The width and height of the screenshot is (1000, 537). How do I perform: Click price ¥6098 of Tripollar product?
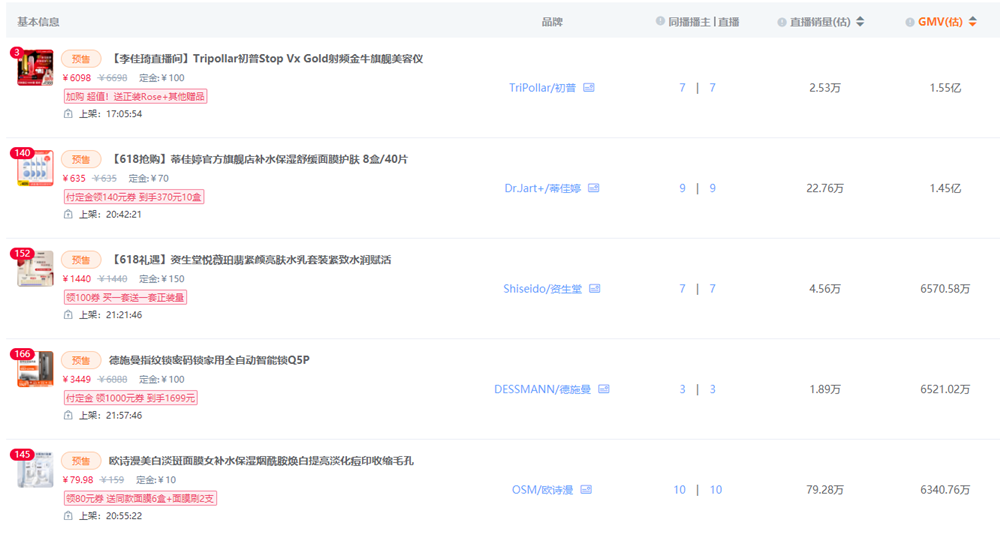click(x=77, y=78)
